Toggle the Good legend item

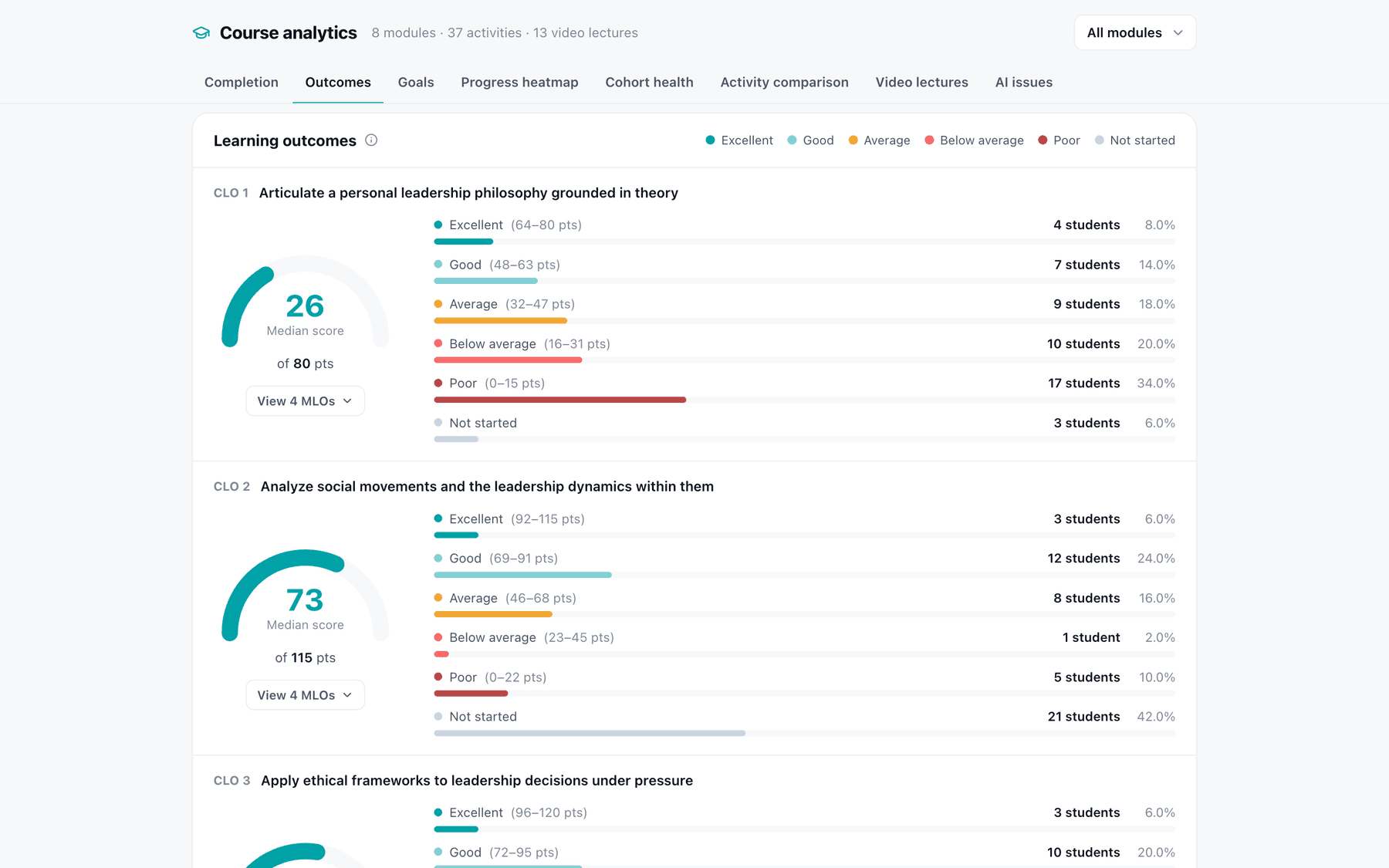coord(810,140)
